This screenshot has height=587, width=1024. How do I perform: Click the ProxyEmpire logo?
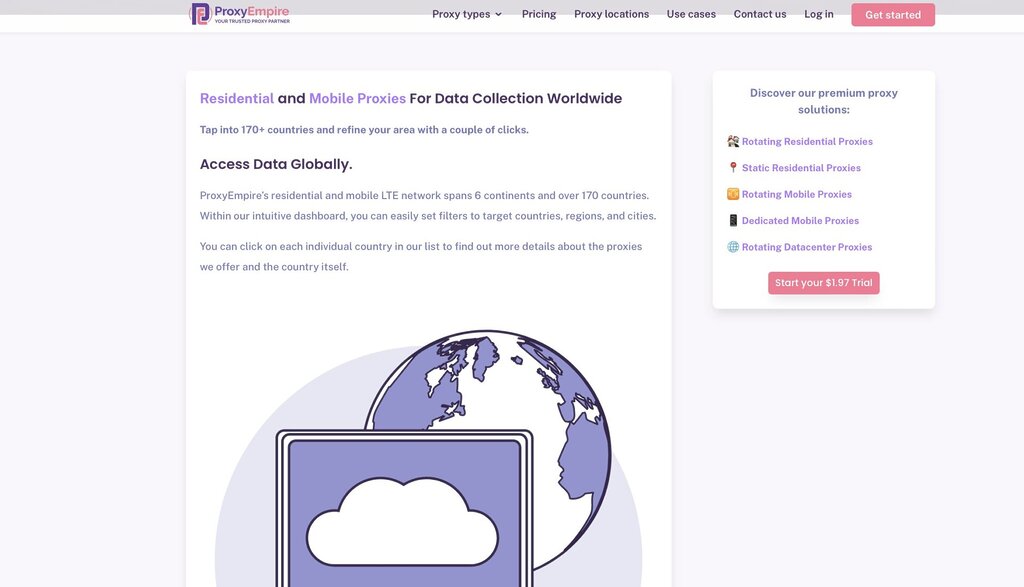point(240,14)
